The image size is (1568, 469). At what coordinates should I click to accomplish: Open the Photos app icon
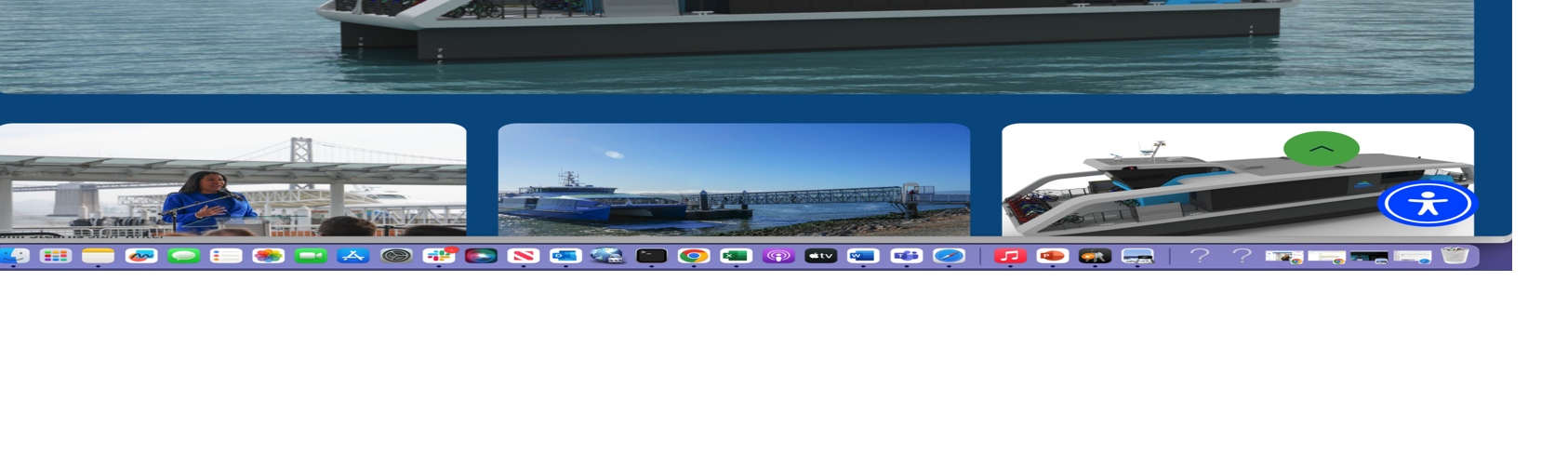click(x=269, y=256)
